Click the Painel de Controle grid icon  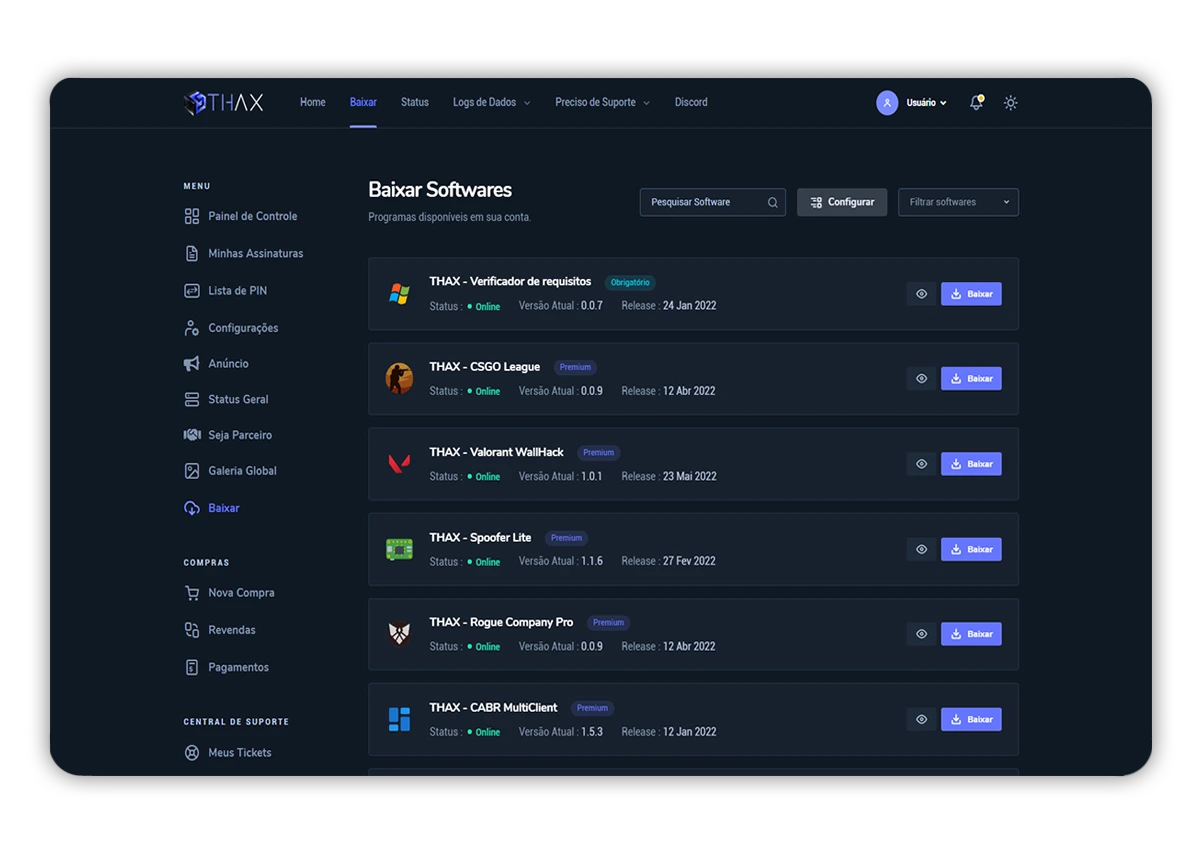click(192, 216)
